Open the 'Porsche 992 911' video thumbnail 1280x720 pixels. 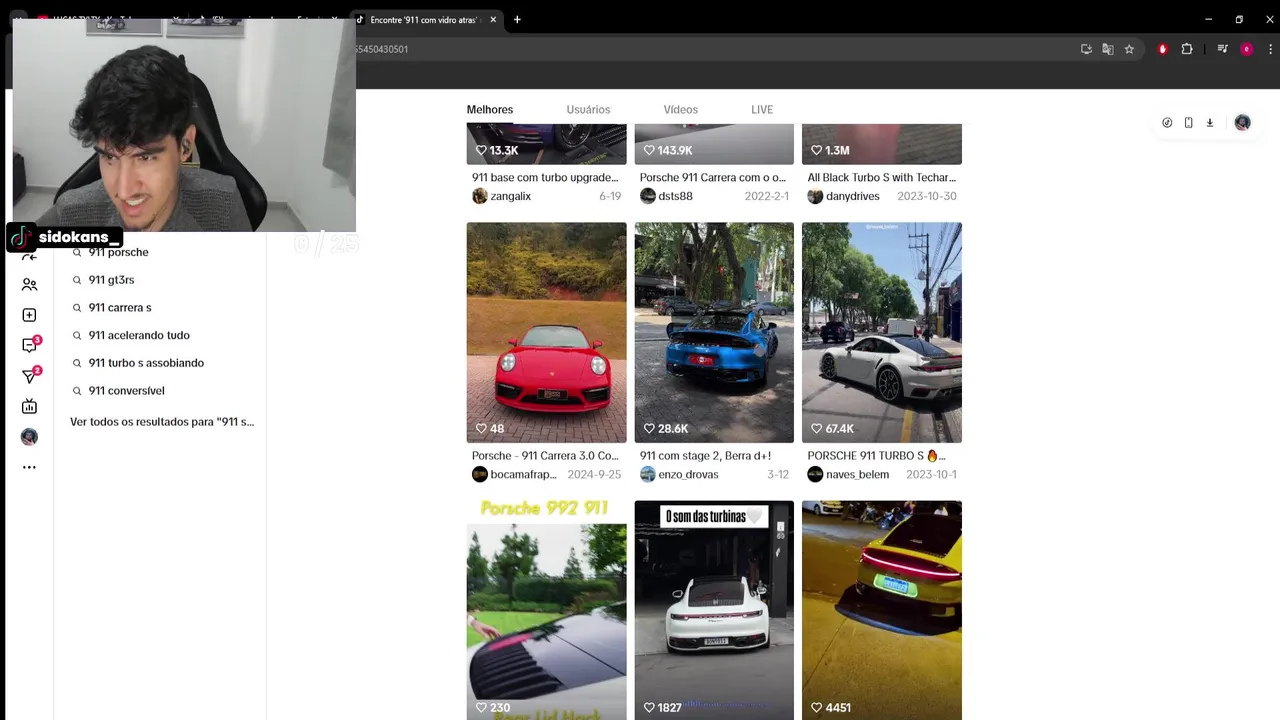coord(546,610)
